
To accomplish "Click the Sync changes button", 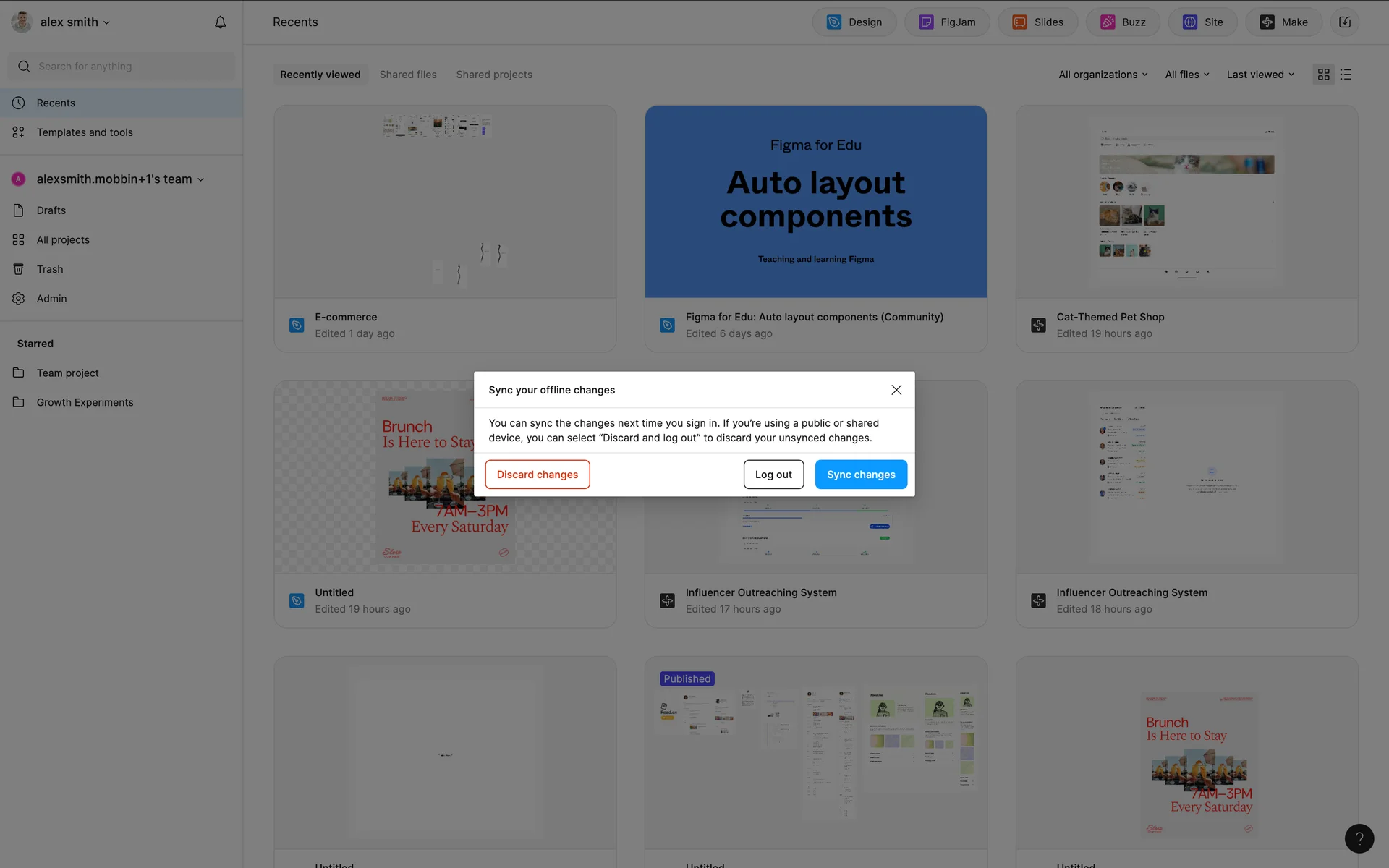I will click(x=861, y=475).
